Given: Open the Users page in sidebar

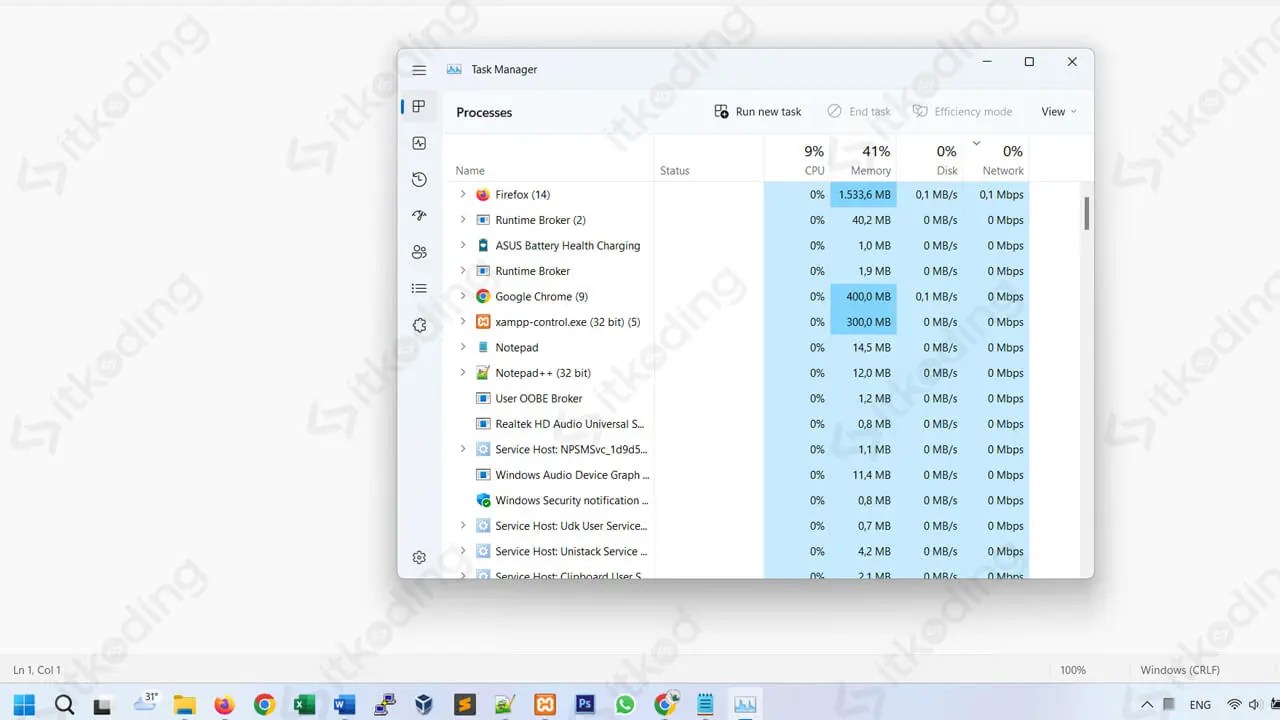Looking at the screenshot, I should [x=419, y=252].
